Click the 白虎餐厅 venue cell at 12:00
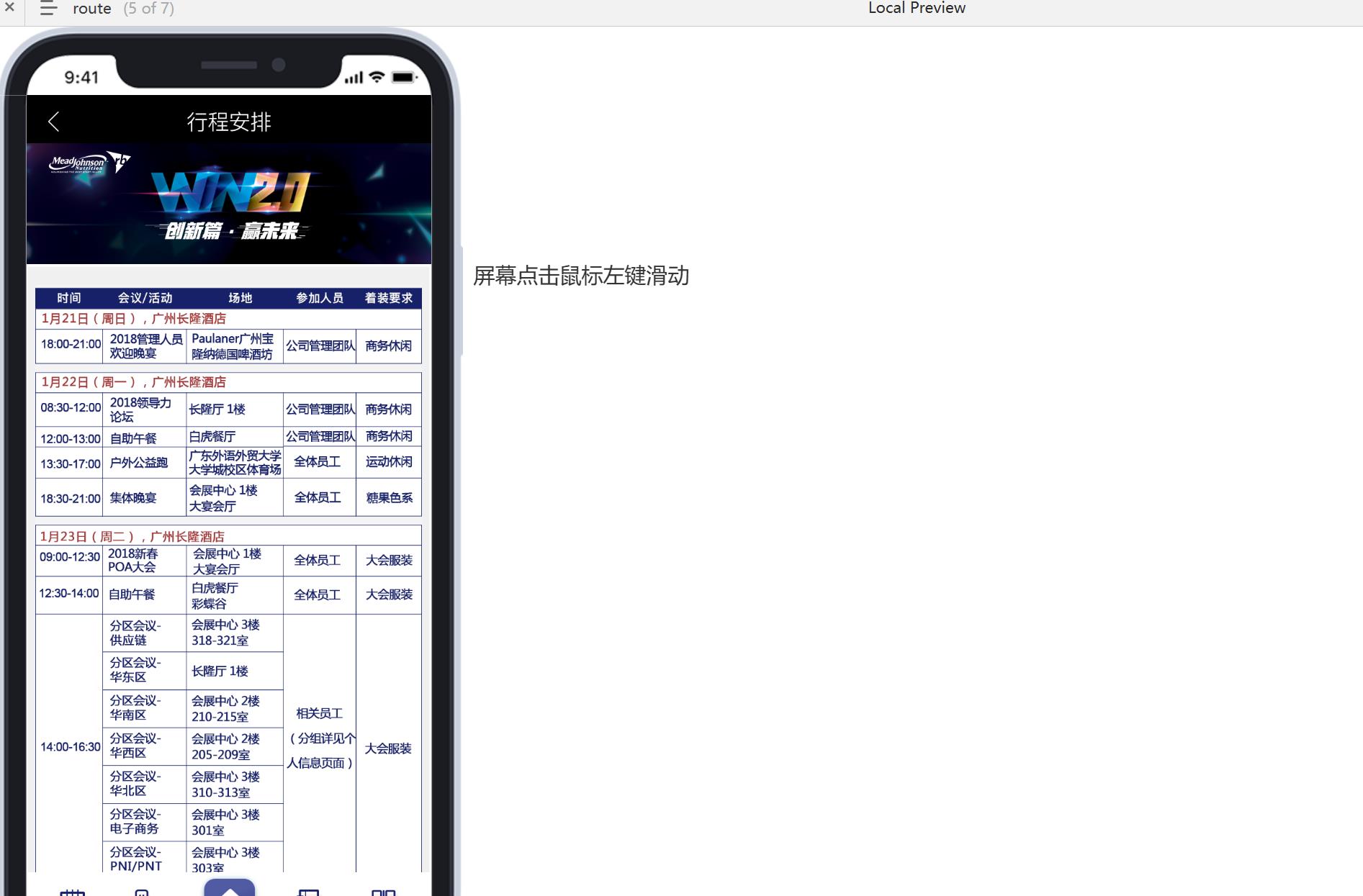Viewport: 1363px width, 896px height. [x=235, y=437]
